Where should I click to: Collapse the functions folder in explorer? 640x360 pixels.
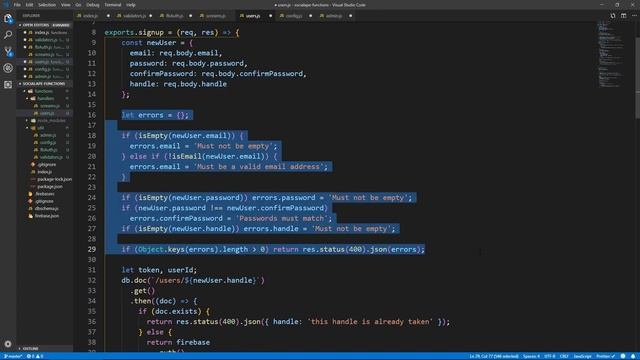[44, 91]
